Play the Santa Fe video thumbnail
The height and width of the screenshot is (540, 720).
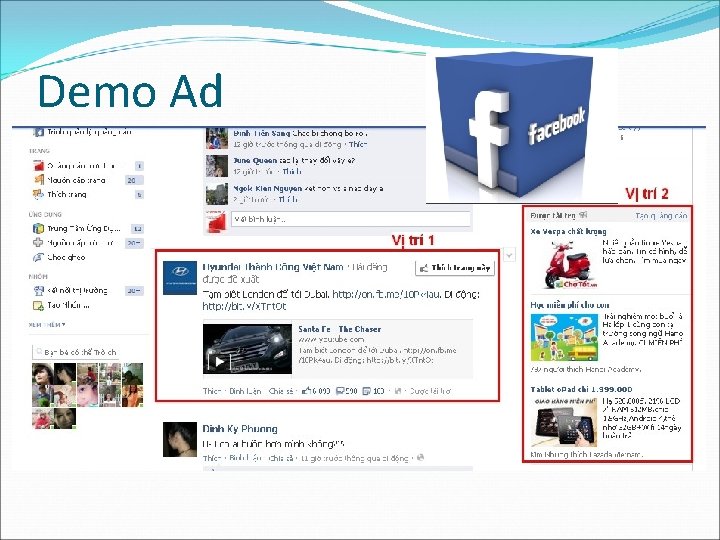pyautogui.click(x=248, y=349)
